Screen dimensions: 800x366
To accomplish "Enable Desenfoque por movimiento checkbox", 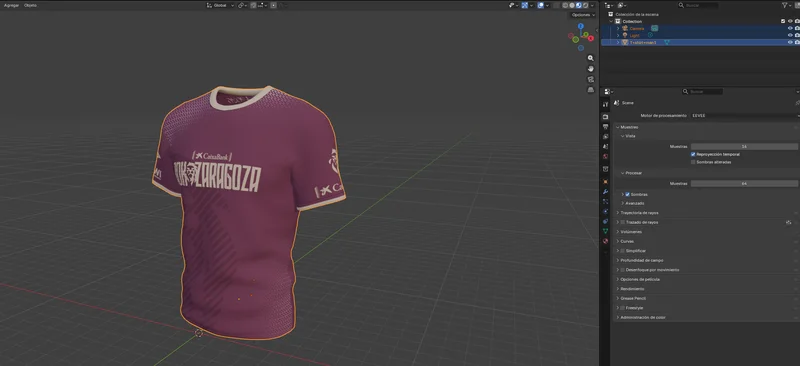I will [x=622, y=270].
